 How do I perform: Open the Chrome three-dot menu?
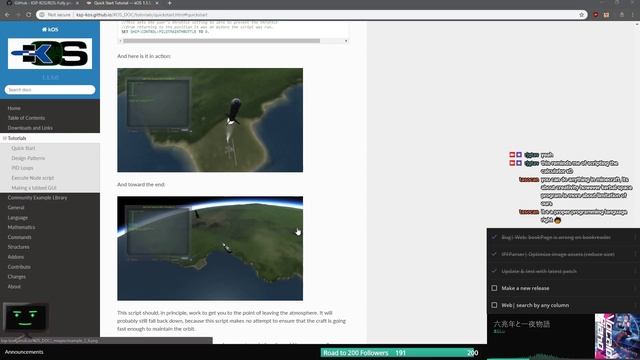click(x=633, y=15)
